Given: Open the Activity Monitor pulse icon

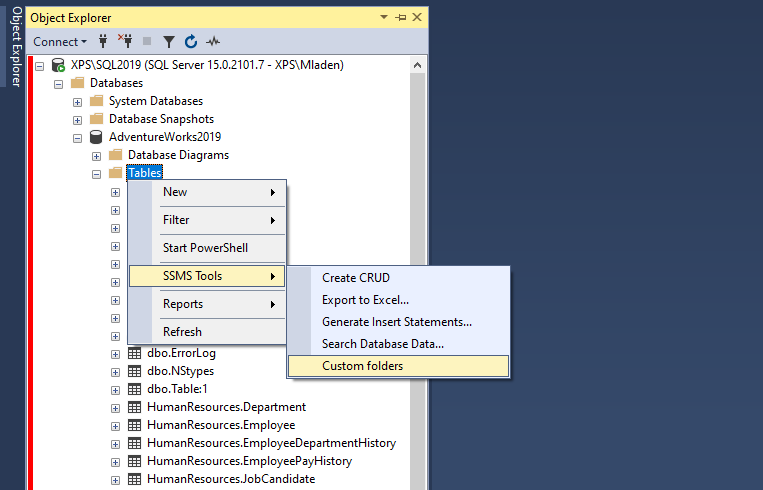Looking at the screenshot, I should click(x=213, y=42).
